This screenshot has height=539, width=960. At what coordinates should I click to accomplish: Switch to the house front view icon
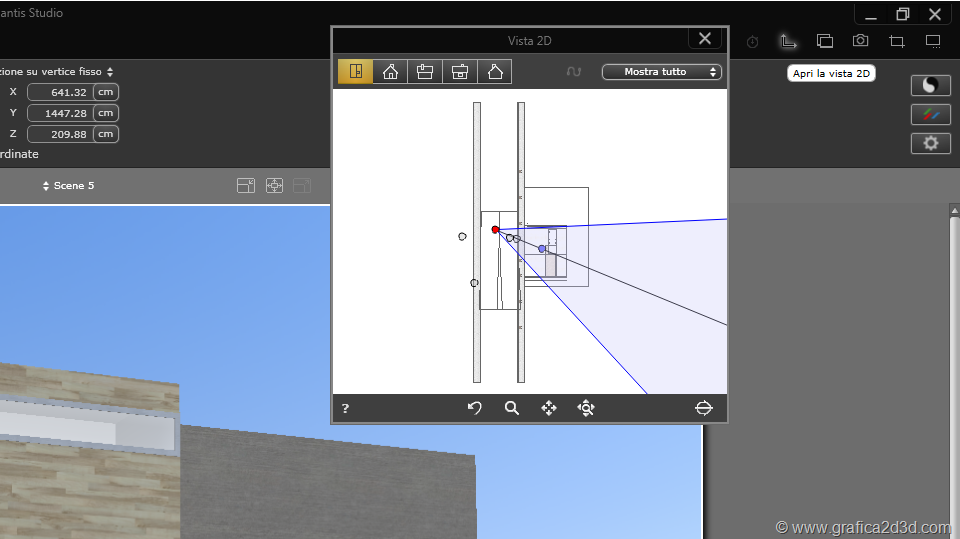tap(390, 72)
